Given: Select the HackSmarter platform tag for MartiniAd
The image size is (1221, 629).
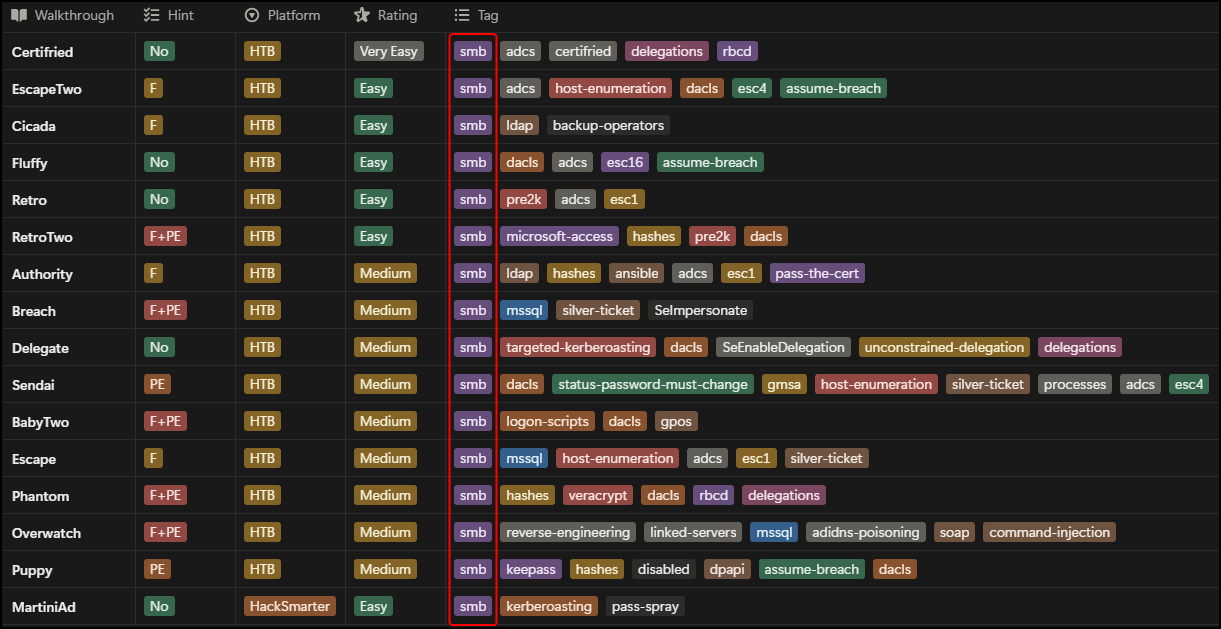Looking at the screenshot, I should pyautogui.click(x=289, y=606).
